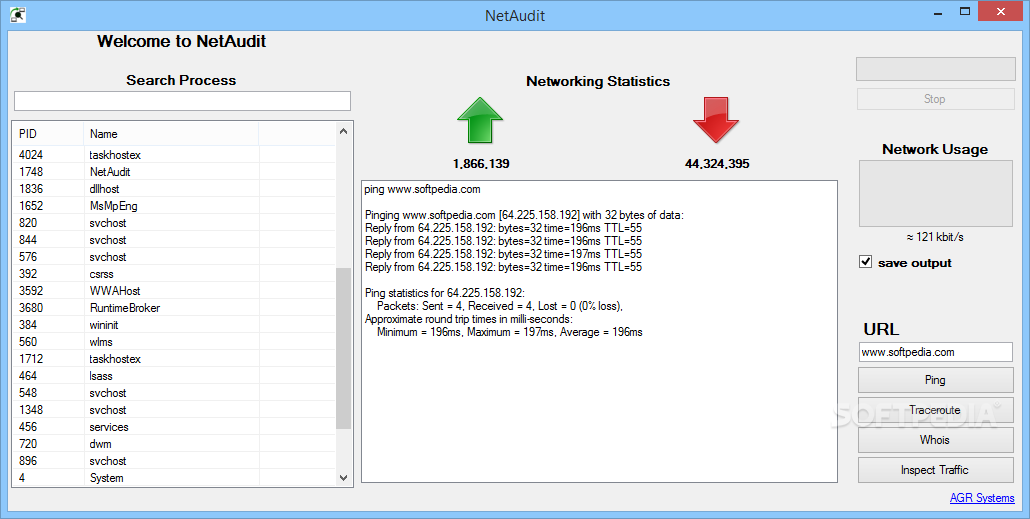Maximize the NetAudit window
This screenshot has width=1030, height=519.
[965, 11]
